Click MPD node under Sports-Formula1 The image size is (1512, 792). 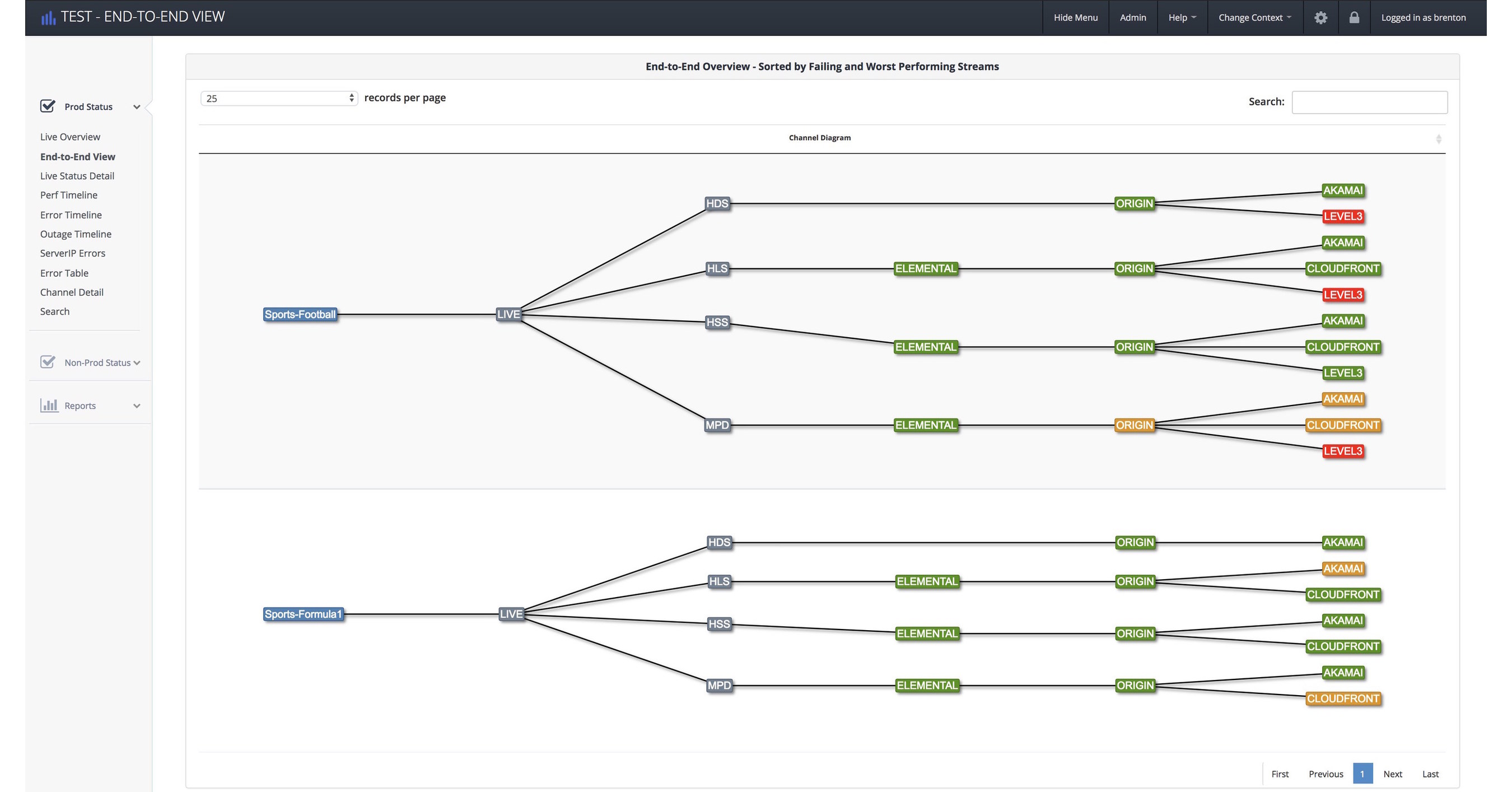point(720,686)
